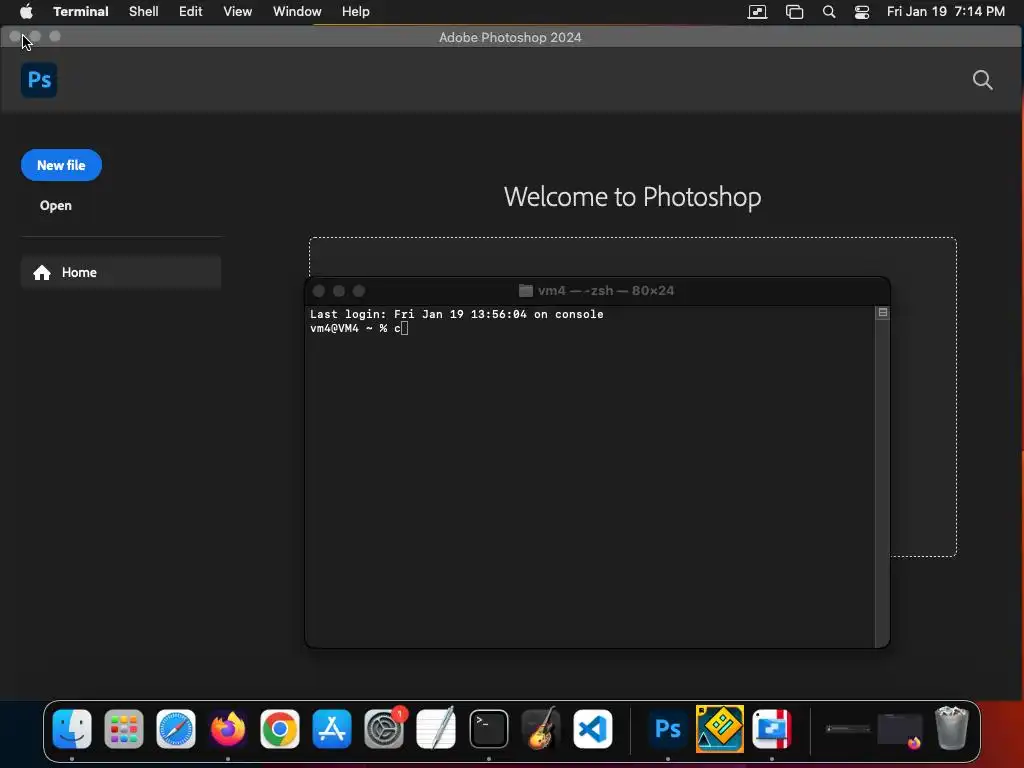1024x768 pixels.
Task: Open the Apple menu
Action: [26, 11]
